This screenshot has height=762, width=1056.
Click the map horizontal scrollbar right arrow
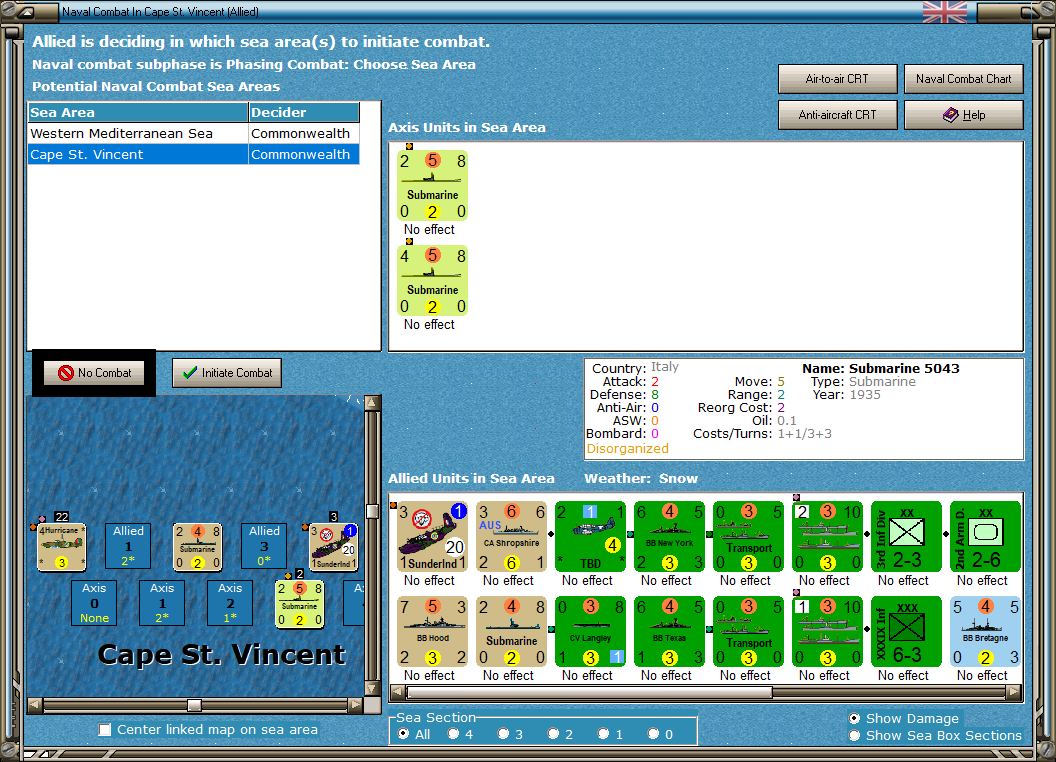pos(356,705)
